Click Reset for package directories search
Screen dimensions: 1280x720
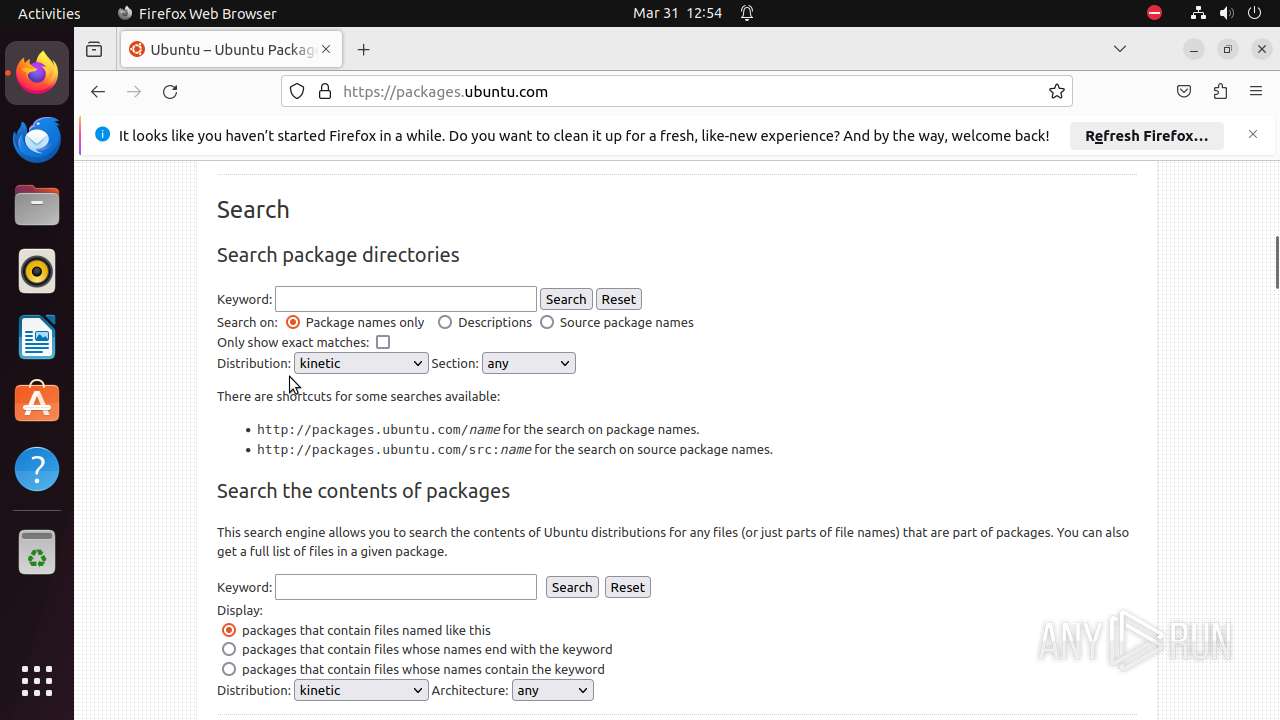618,299
